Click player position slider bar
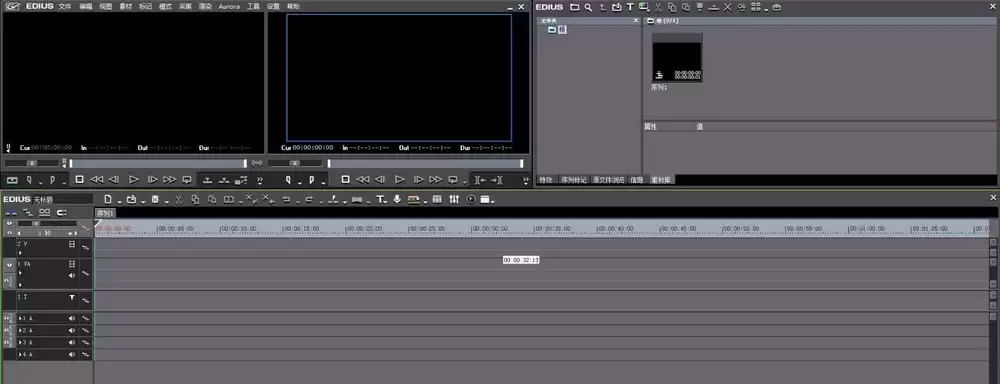1000x384 pixels. 158,163
